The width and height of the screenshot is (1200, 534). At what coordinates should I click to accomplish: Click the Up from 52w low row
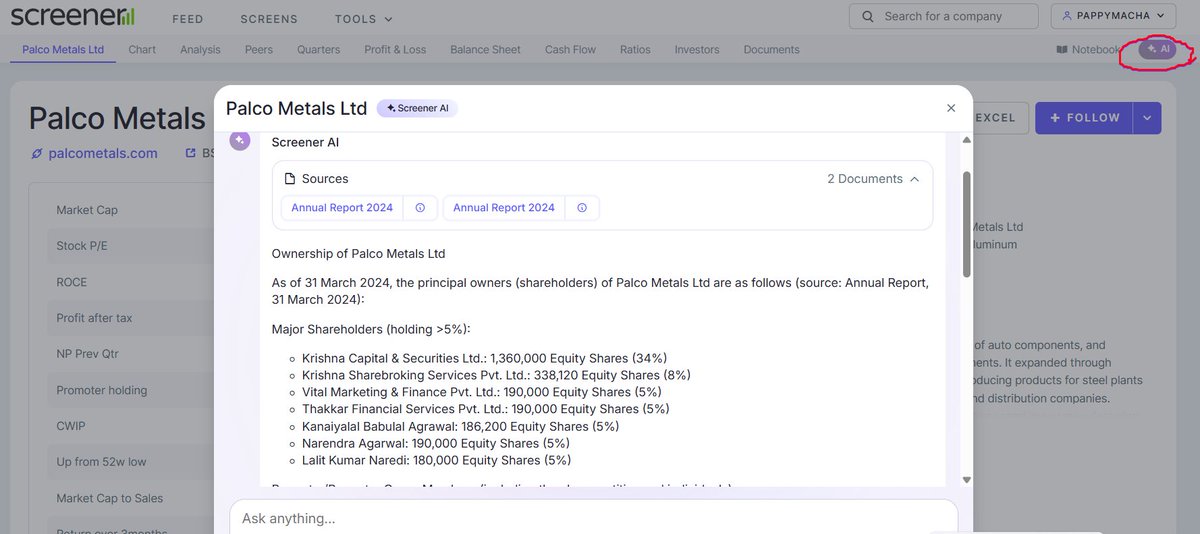coord(130,462)
